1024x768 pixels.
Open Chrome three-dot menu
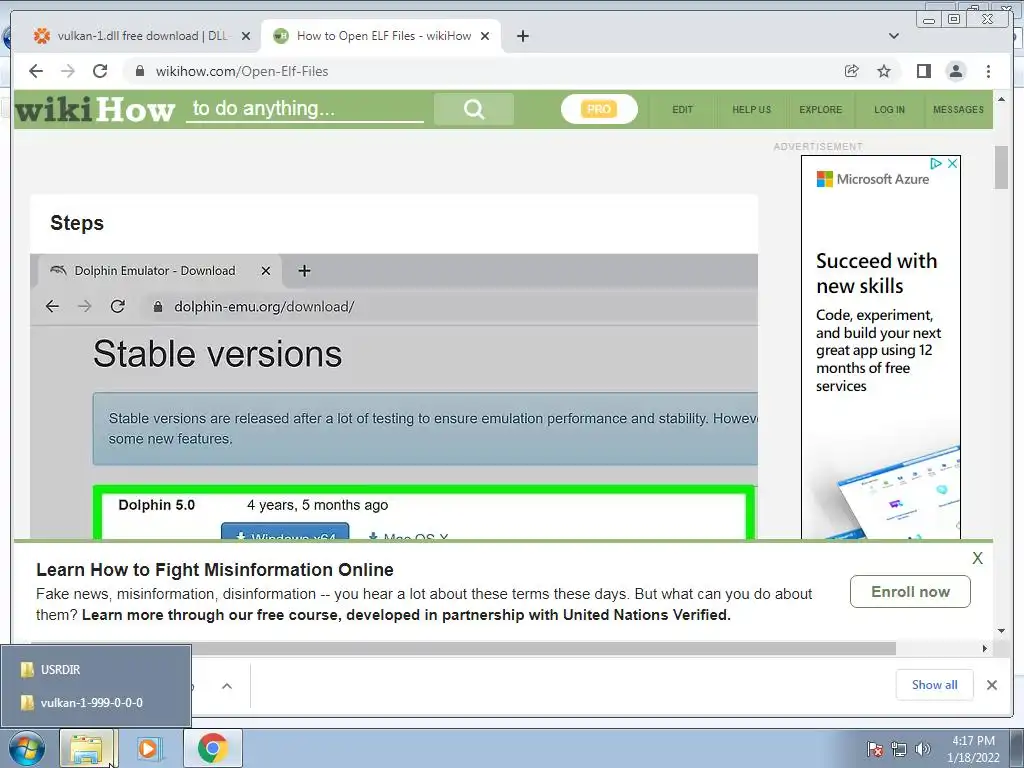[x=988, y=71]
